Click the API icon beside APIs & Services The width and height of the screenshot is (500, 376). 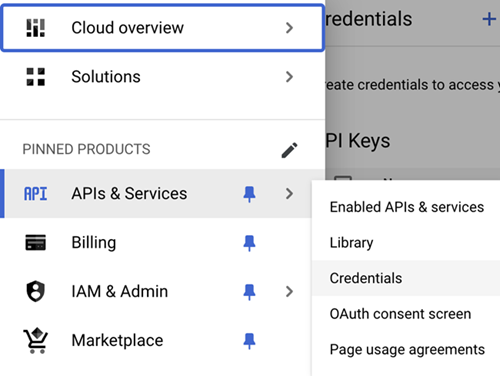pos(35,194)
